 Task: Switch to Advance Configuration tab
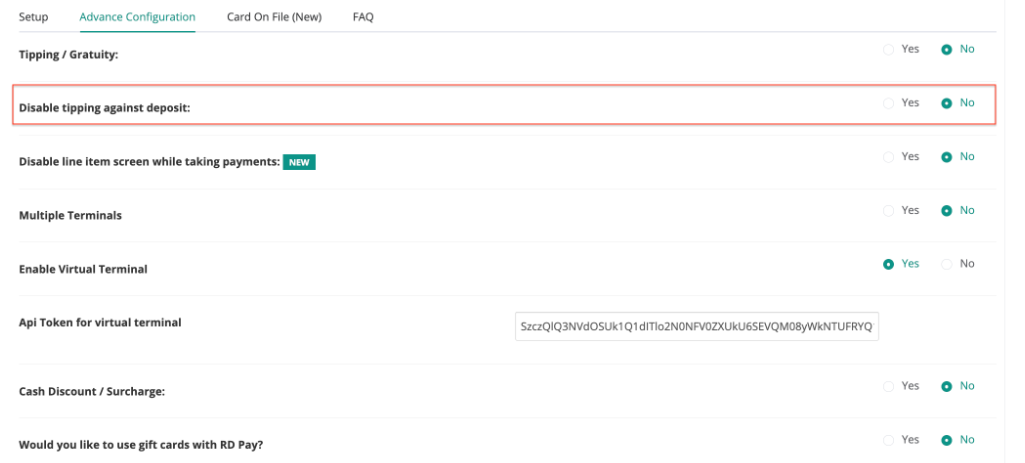[137, 17]
